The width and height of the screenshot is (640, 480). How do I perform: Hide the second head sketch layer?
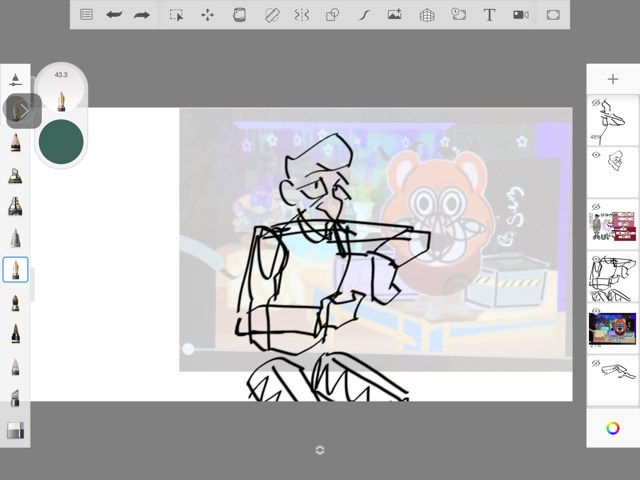pyautogui.click(x=596, y=155)
